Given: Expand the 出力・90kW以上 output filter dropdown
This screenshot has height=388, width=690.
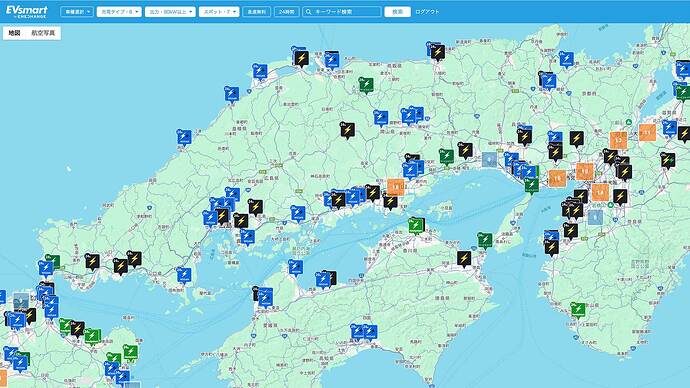Looking at the screenshot, I should (x=170, y=12).
